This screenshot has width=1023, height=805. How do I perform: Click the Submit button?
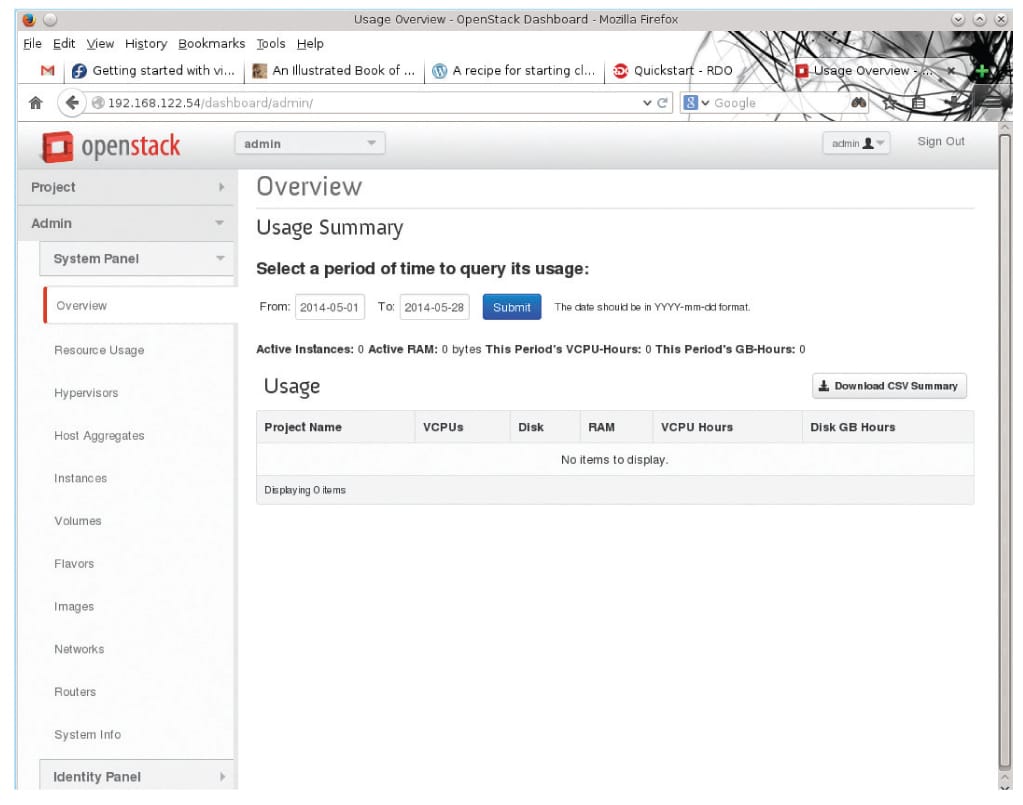[x=511, y=307]
